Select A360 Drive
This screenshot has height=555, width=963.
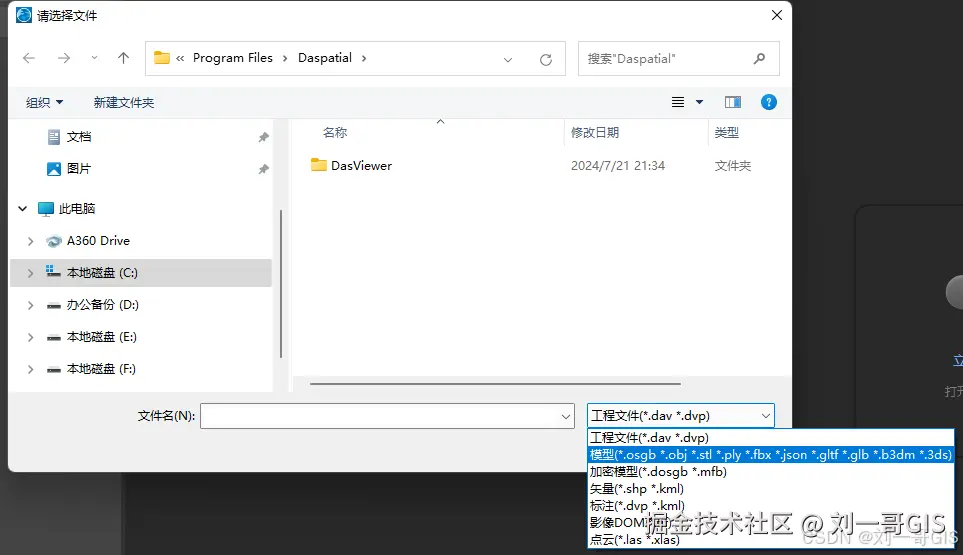[x=98, y=241]
